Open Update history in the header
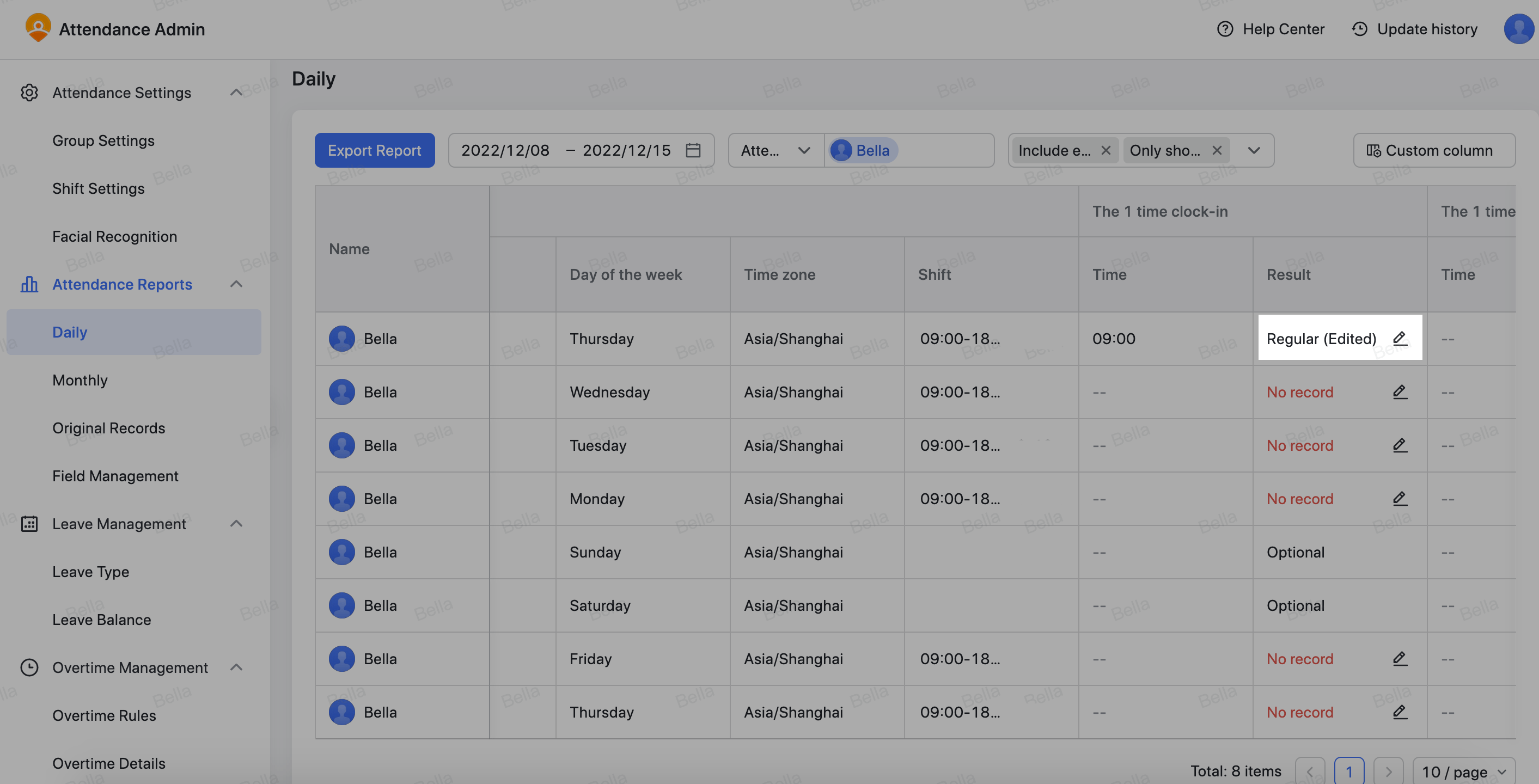This screenshot has height=784, width=1539. (1414, 29)
